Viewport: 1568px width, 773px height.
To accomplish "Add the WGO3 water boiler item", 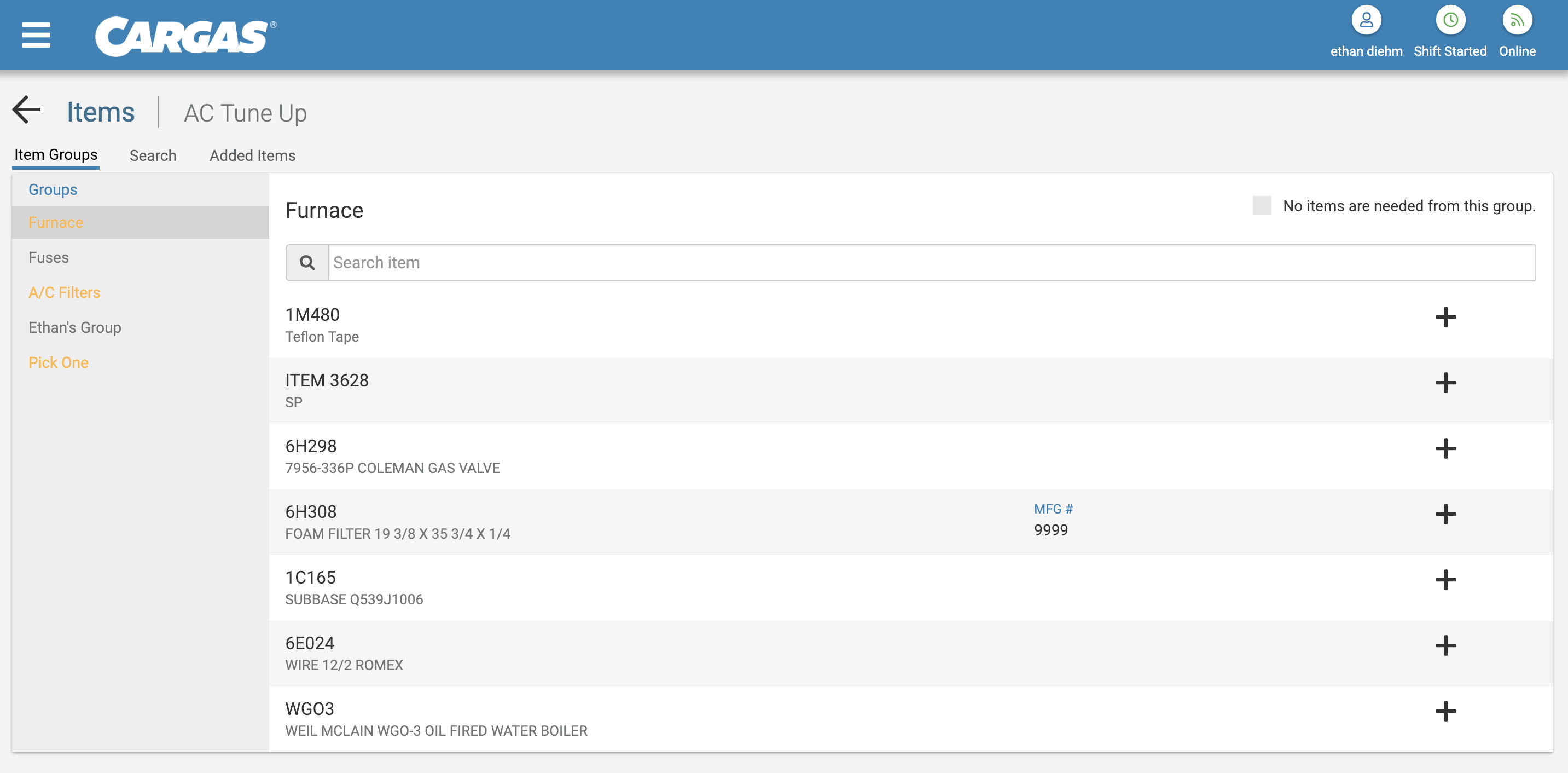I will (x=1445, y=712).
